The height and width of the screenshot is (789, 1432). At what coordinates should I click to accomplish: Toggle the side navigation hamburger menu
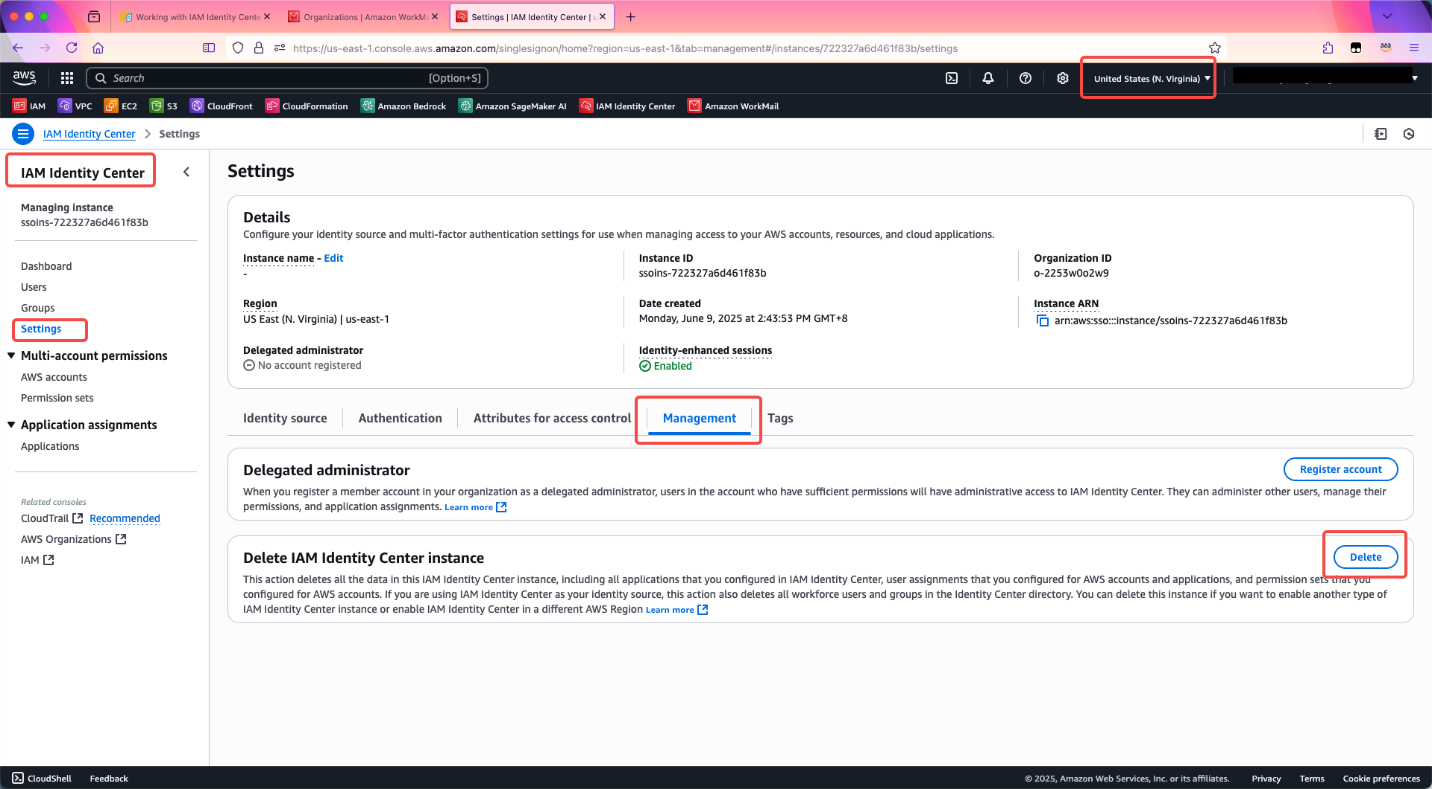(x=24, y=134)
